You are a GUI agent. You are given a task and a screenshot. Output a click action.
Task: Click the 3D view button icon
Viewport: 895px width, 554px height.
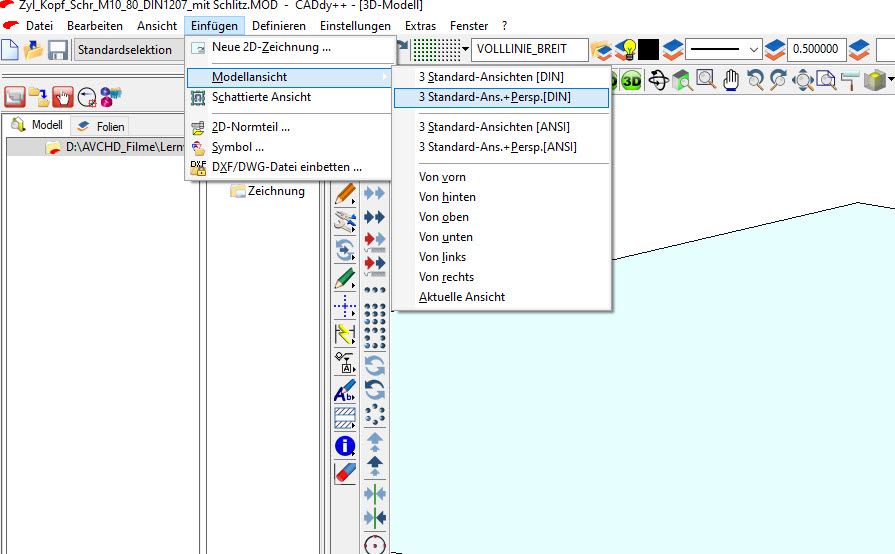click(x=631, y=81)
